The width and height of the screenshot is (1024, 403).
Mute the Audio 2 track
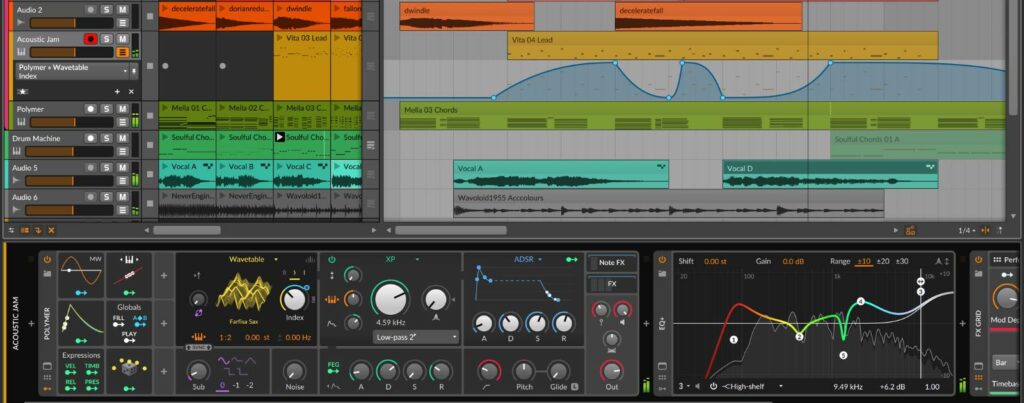coord(122,10)
